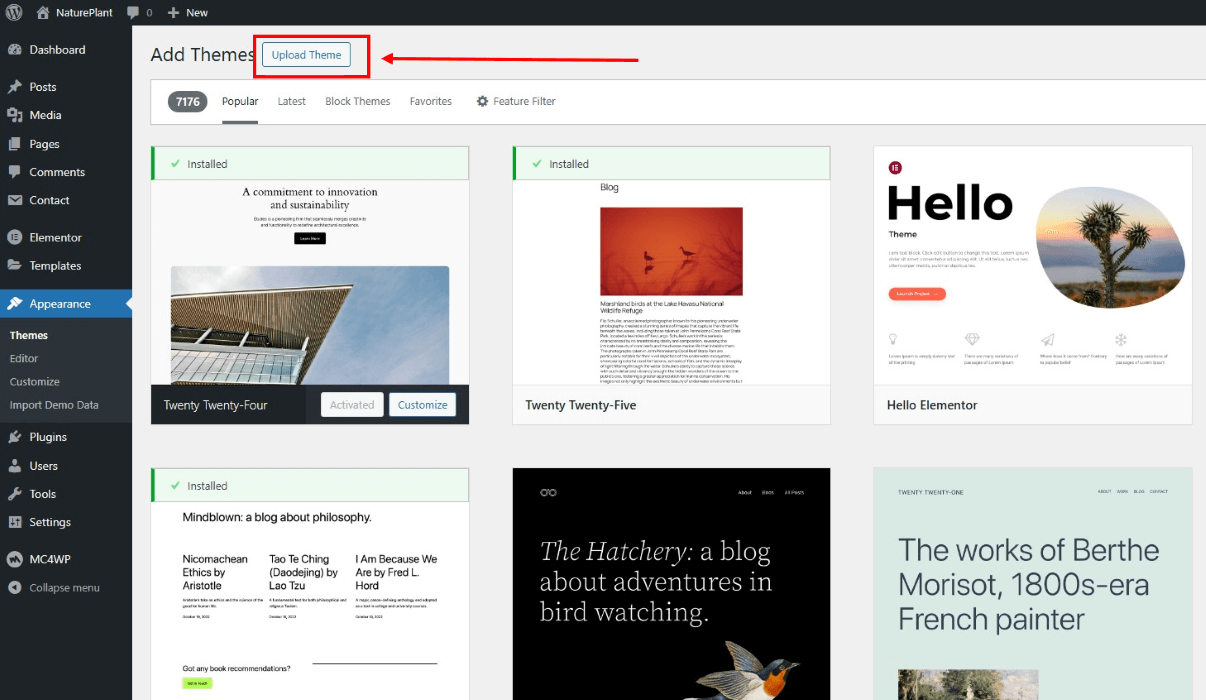Click the Elementor logo icon

point(15,237)
